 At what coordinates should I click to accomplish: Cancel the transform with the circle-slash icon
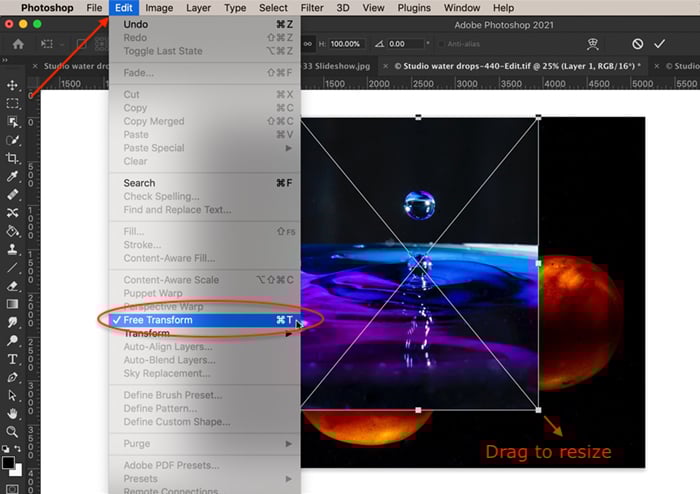(638, 44)
